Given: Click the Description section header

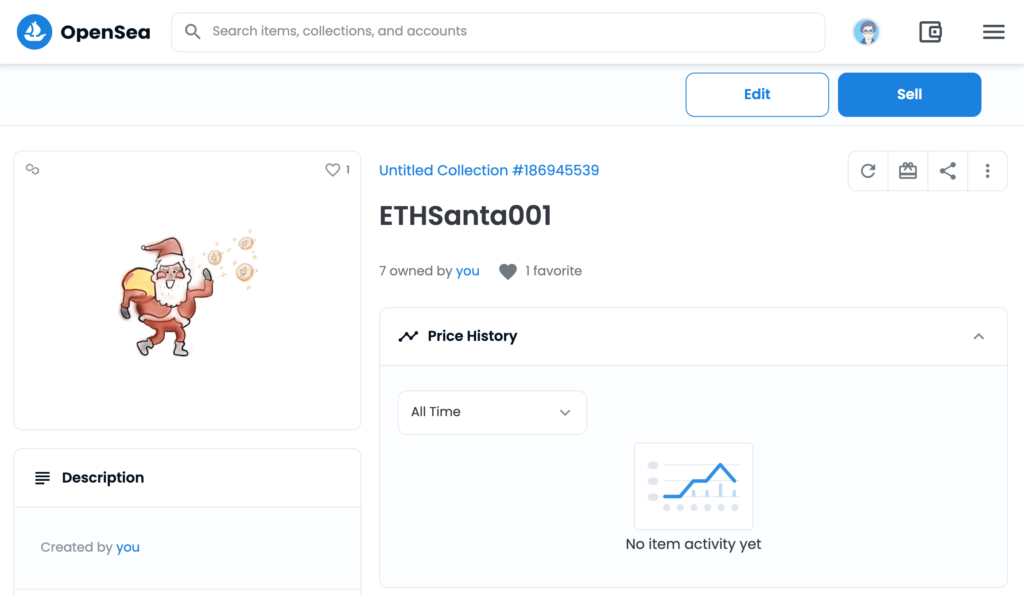Looking at the screenshot, I should pos(103,478).
